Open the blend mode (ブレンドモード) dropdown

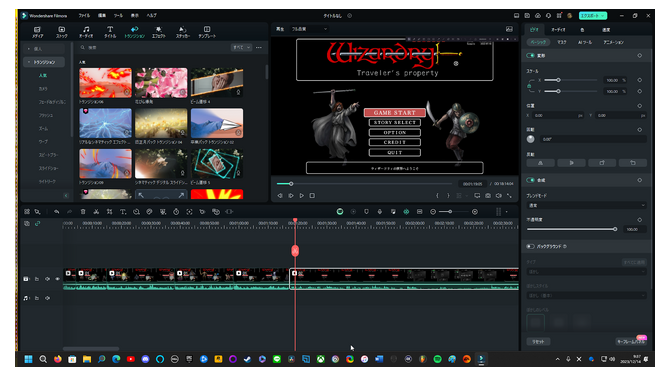586,205
